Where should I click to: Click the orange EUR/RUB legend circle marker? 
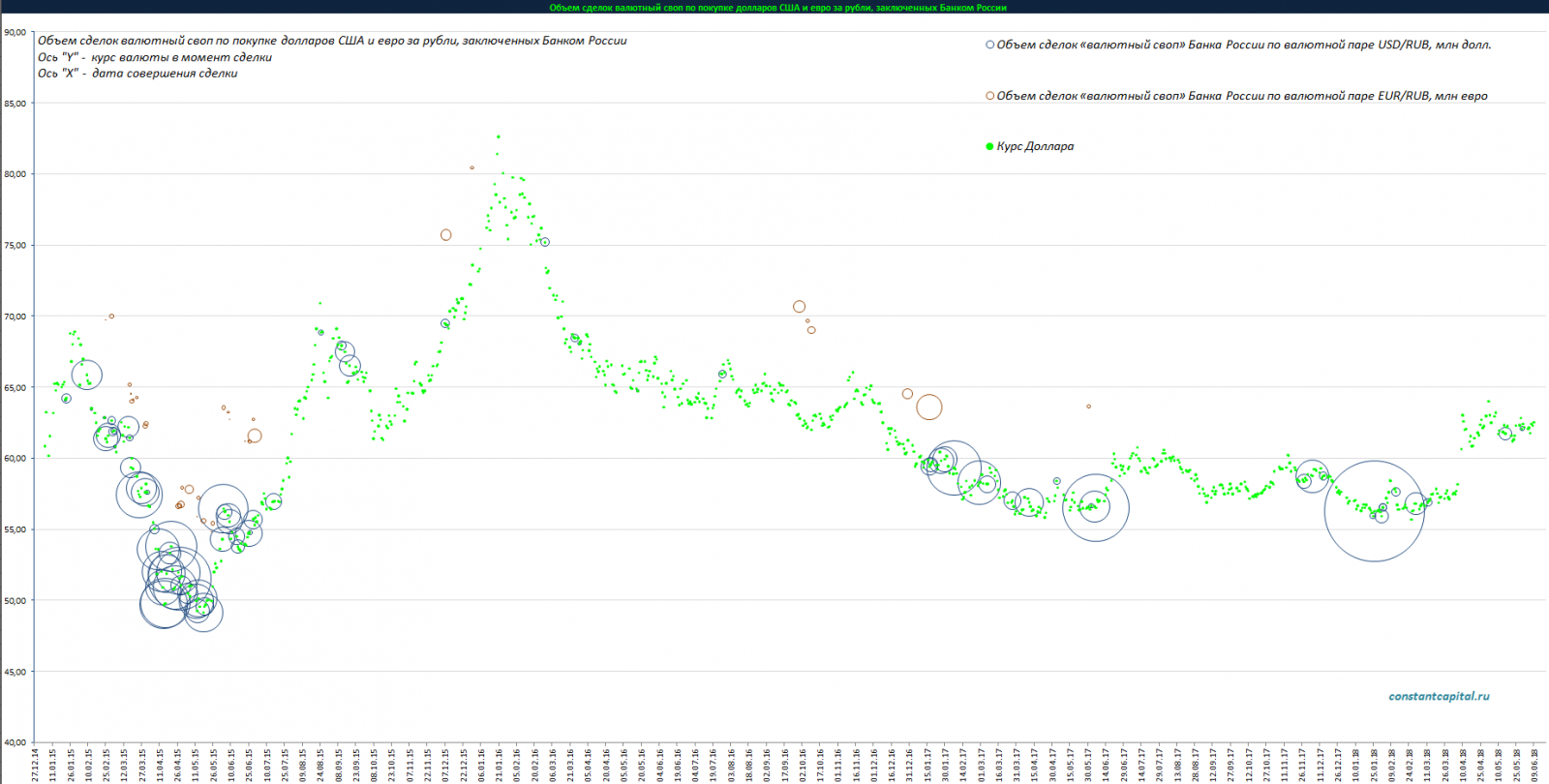[989, 96]
